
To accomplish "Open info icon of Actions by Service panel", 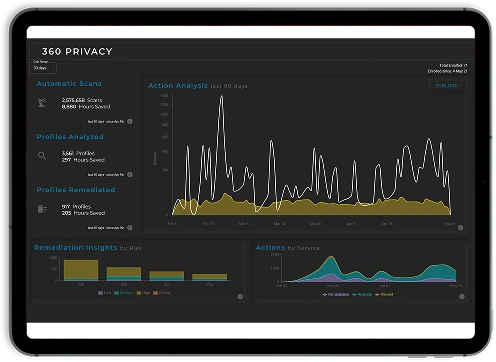I will point(462,296).
